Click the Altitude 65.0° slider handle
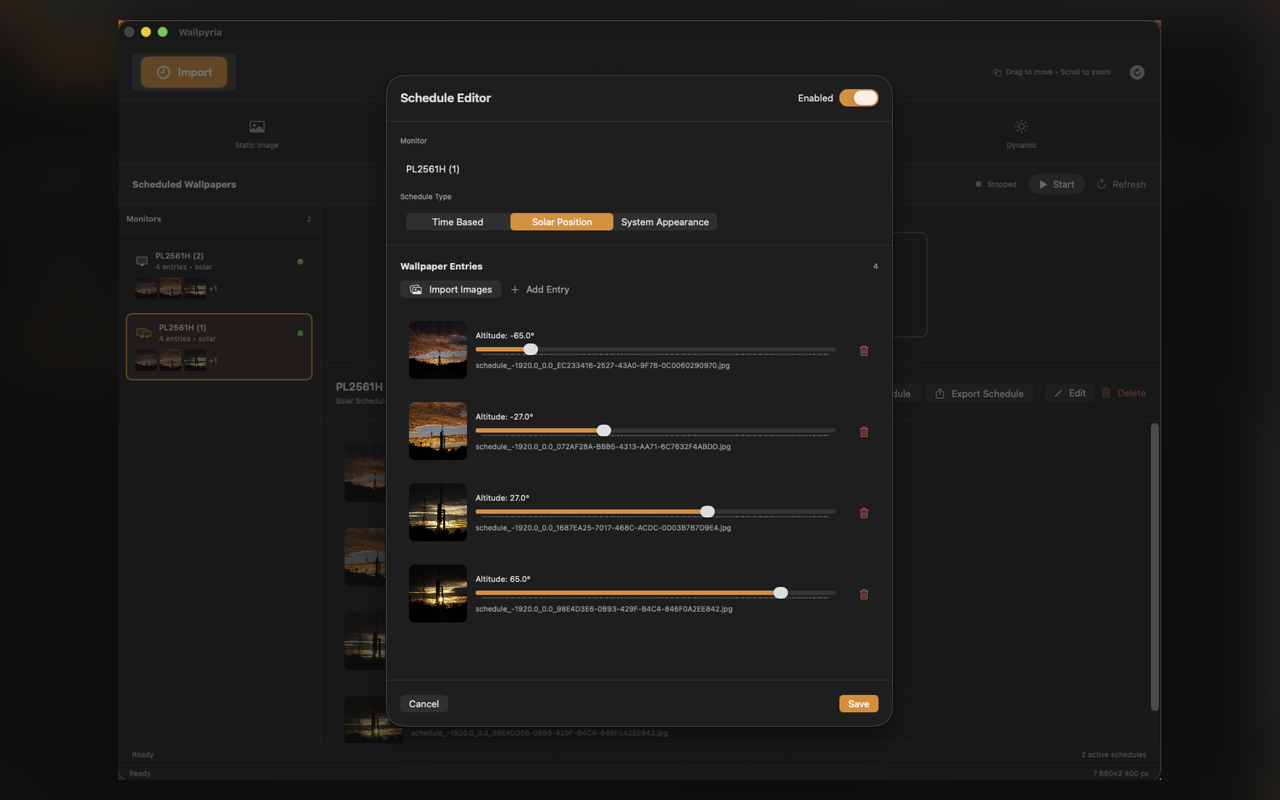 [x=781, y=593]
